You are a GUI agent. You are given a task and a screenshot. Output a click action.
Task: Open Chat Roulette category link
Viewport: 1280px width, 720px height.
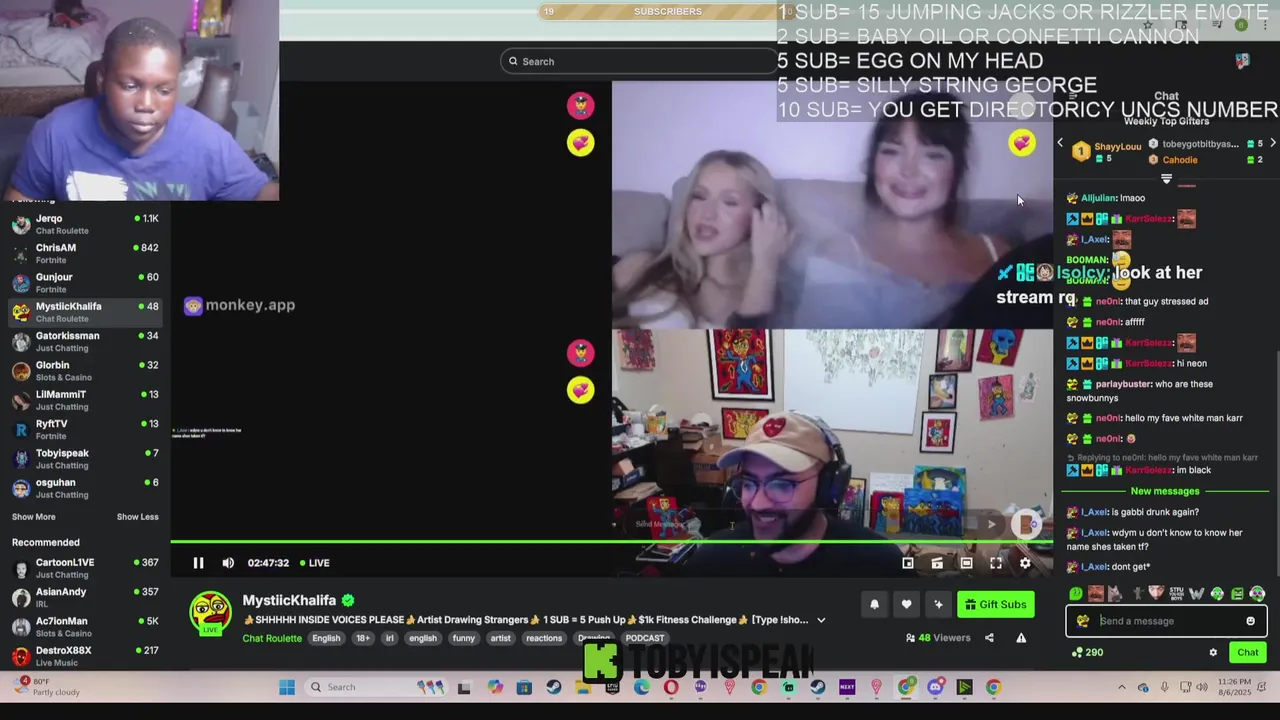[x=272, y=638]
